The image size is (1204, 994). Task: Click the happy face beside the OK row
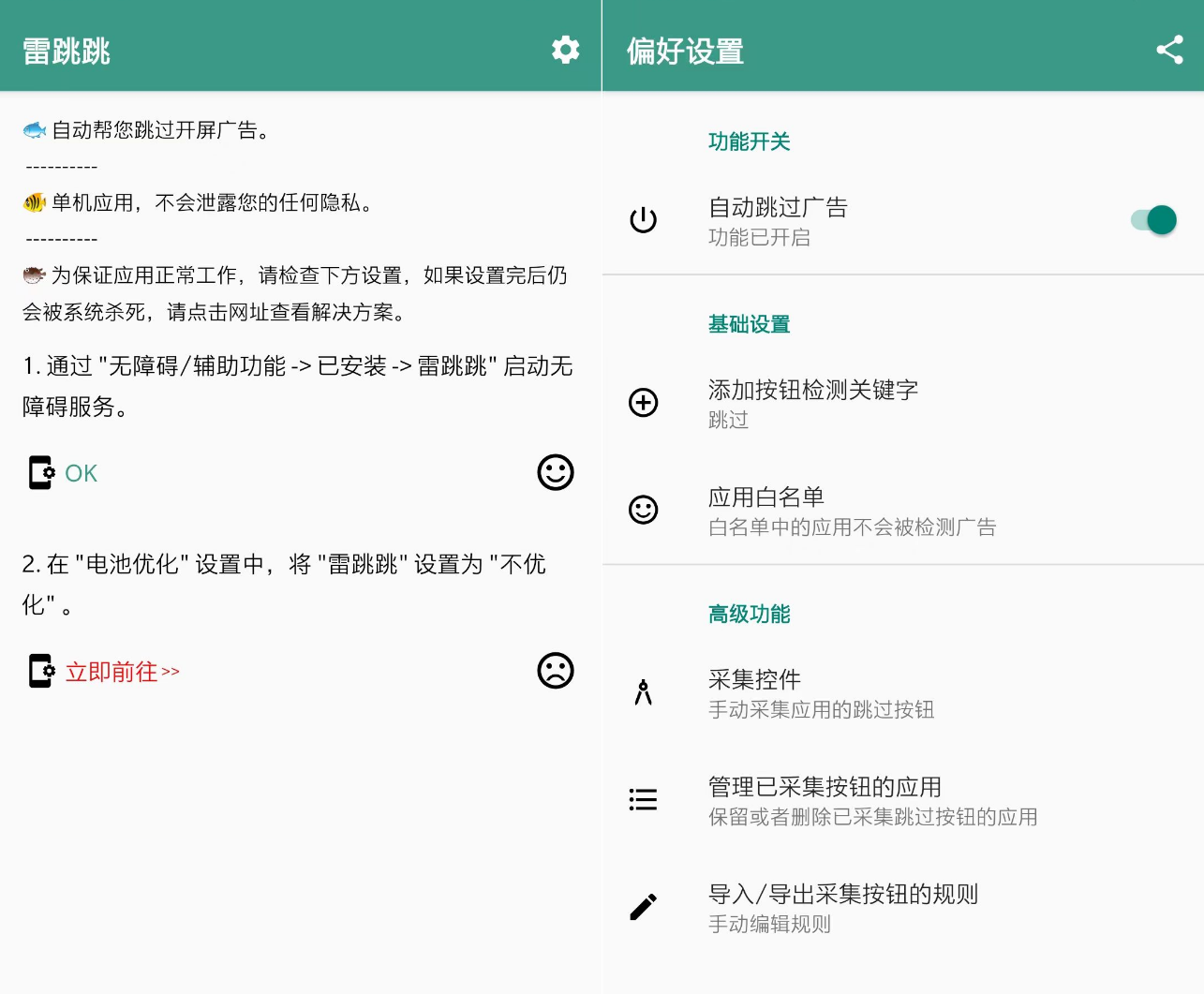click(556, 472)
